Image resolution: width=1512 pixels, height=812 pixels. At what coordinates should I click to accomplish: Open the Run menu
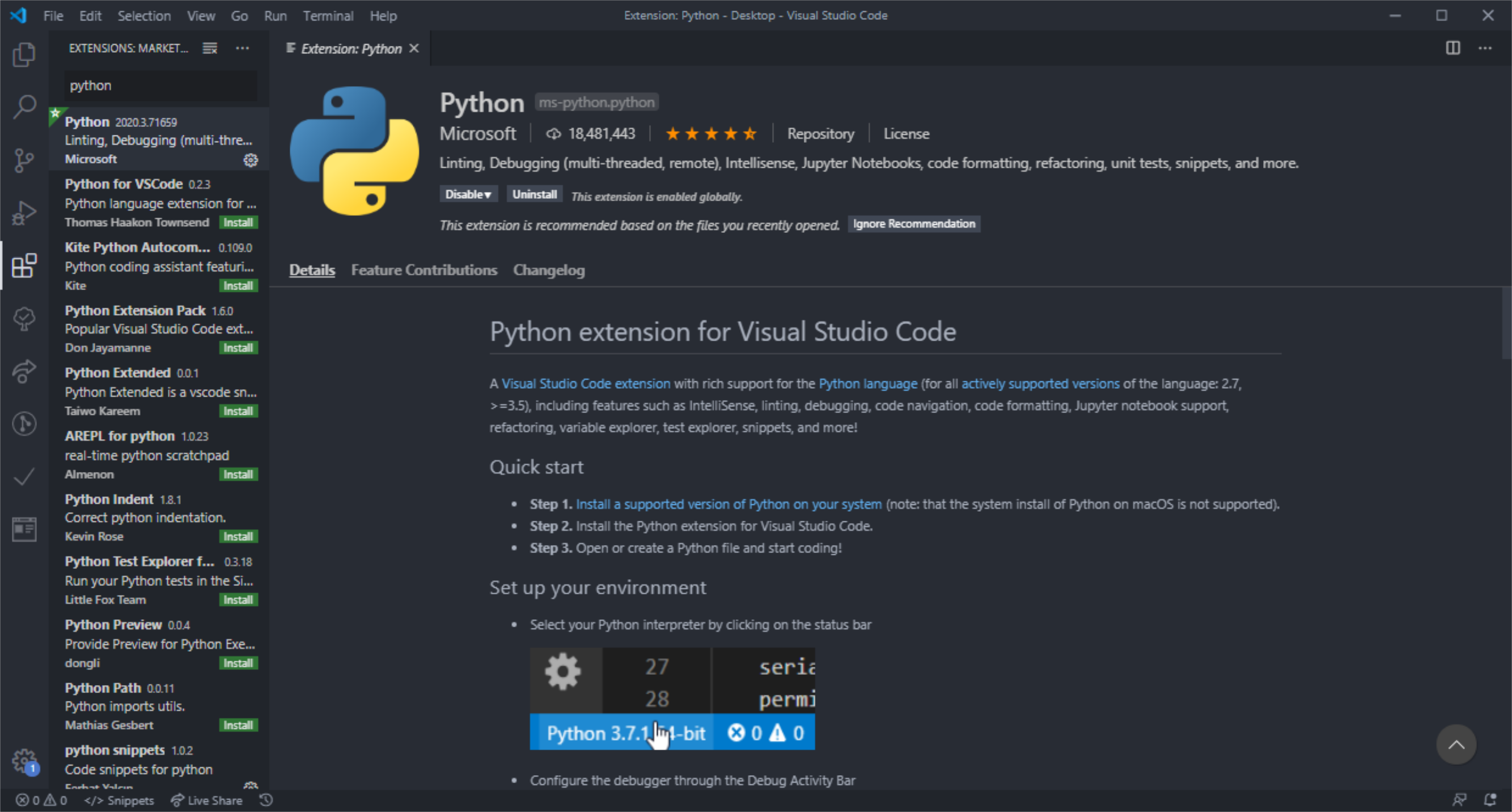coord(276,16)
